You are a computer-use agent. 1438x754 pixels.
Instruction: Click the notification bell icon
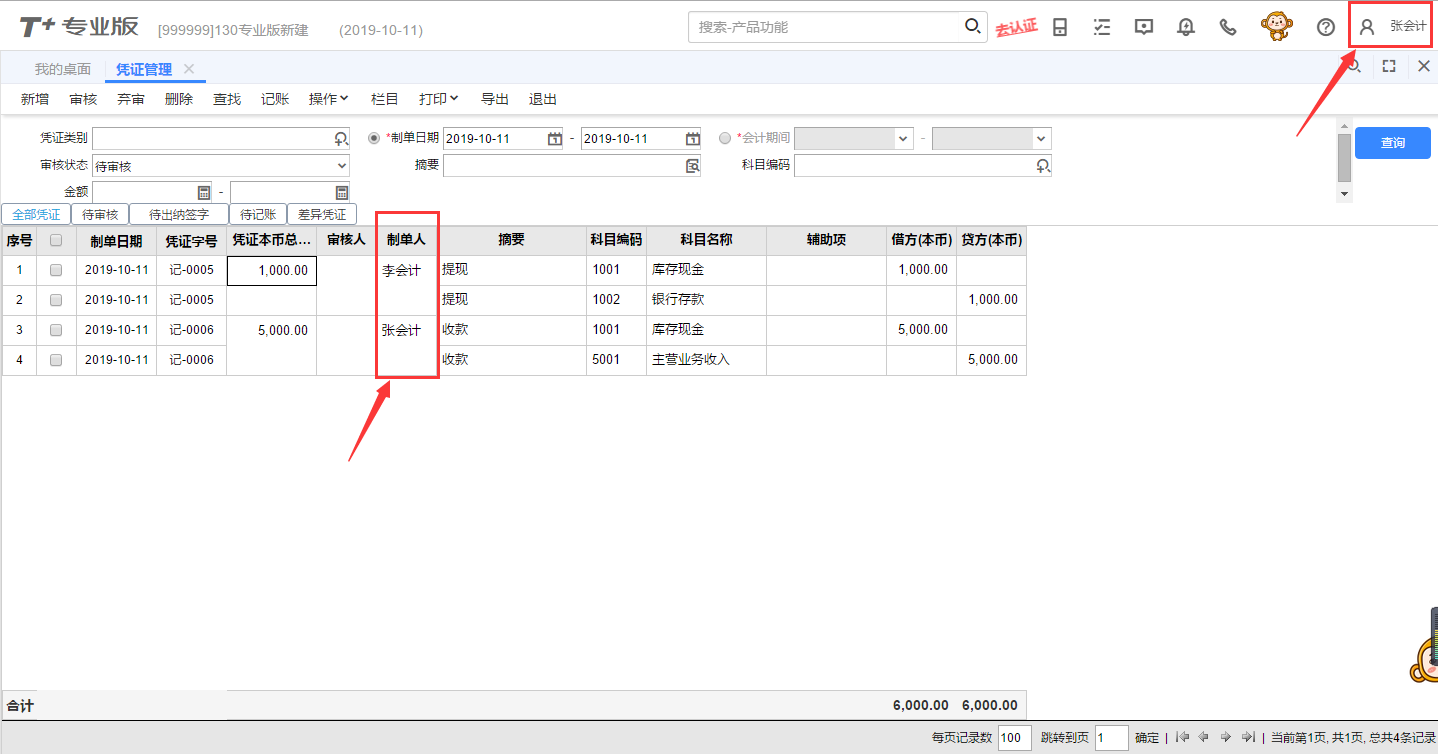tap(1186, 27)
